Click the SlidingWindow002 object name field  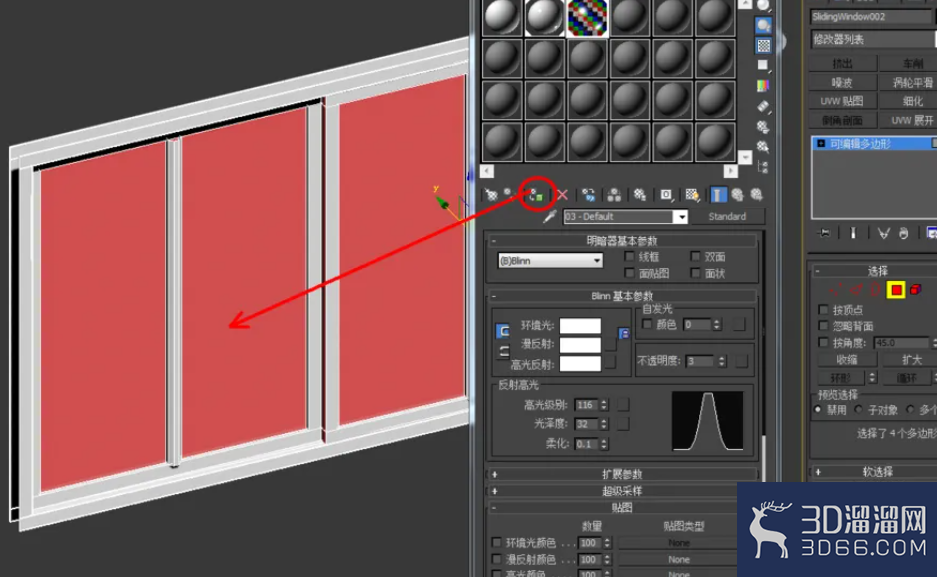click(873, 17)
